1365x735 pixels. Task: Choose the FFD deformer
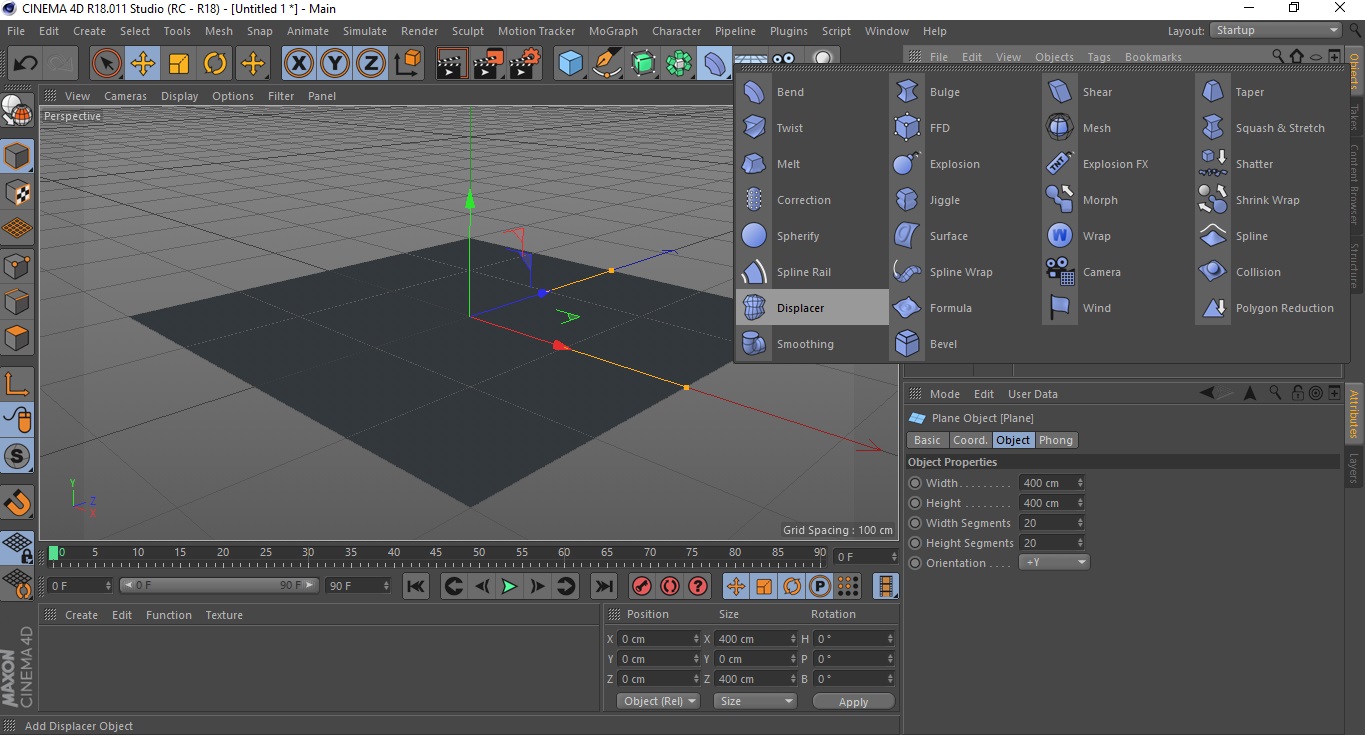pos(965,128)
